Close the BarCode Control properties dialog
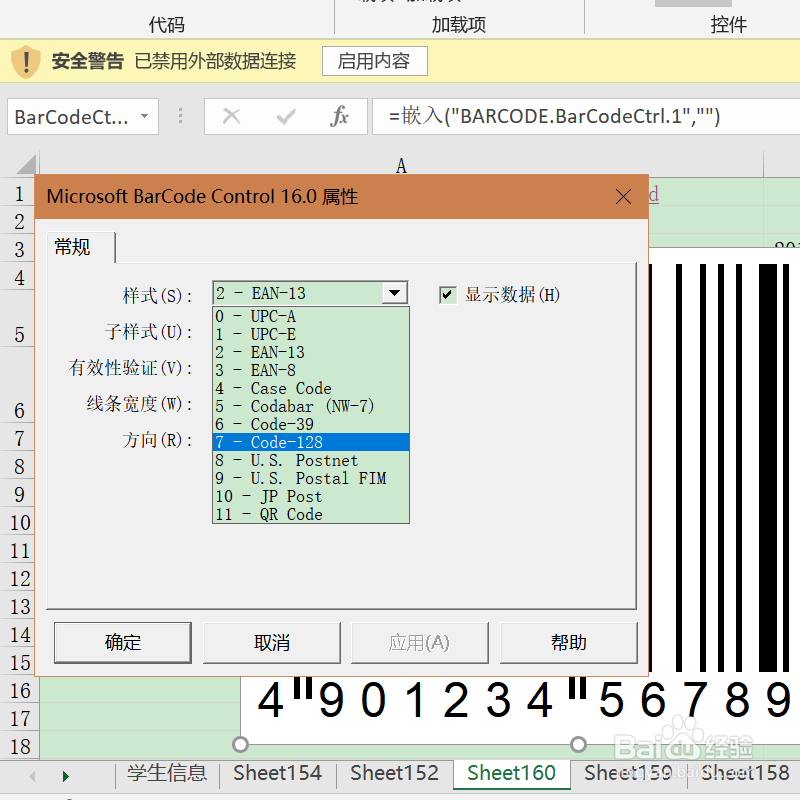This screenshot has width=800, height=800. tap(623, 196)
